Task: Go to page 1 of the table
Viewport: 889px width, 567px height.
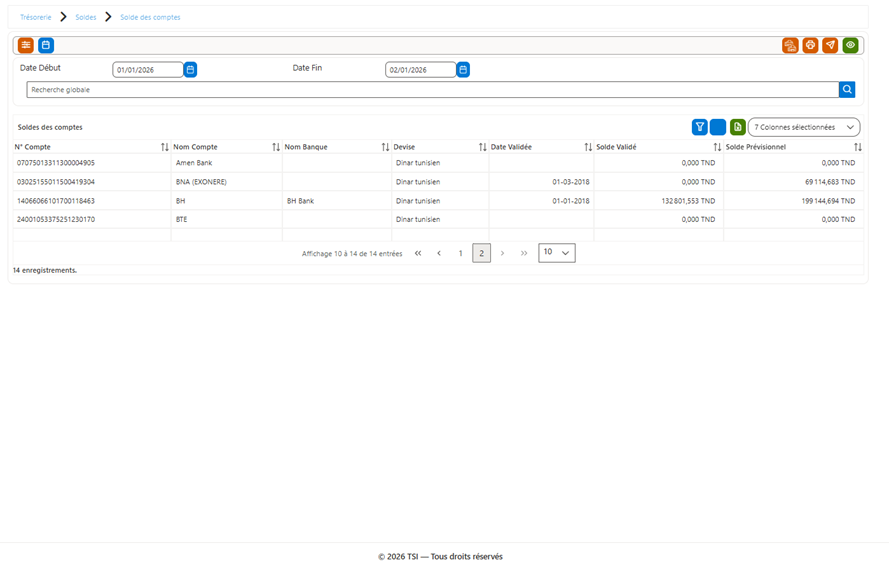Action: coord(460,253)
